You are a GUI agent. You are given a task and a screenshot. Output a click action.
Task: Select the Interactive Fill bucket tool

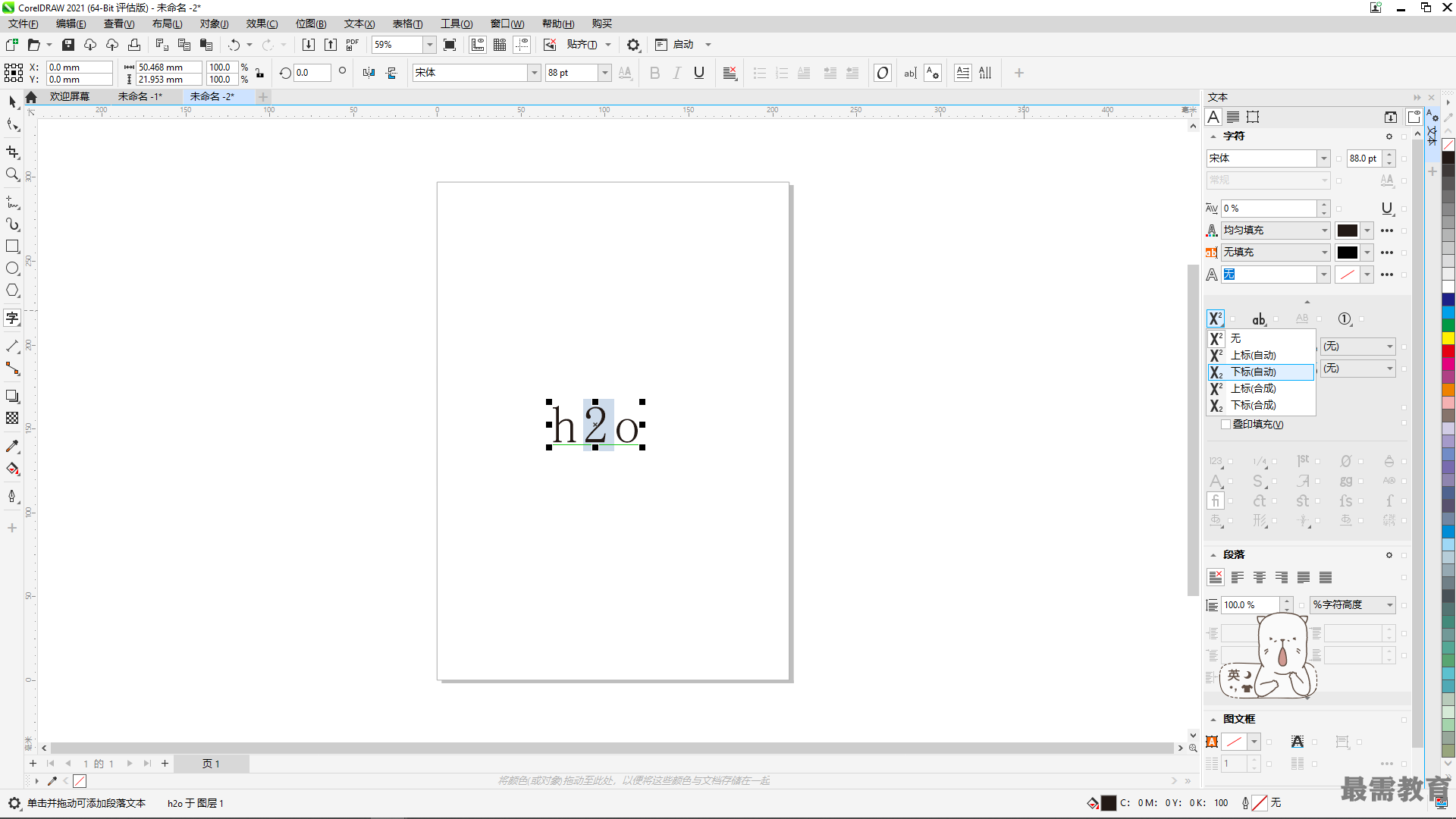[12, 469]
